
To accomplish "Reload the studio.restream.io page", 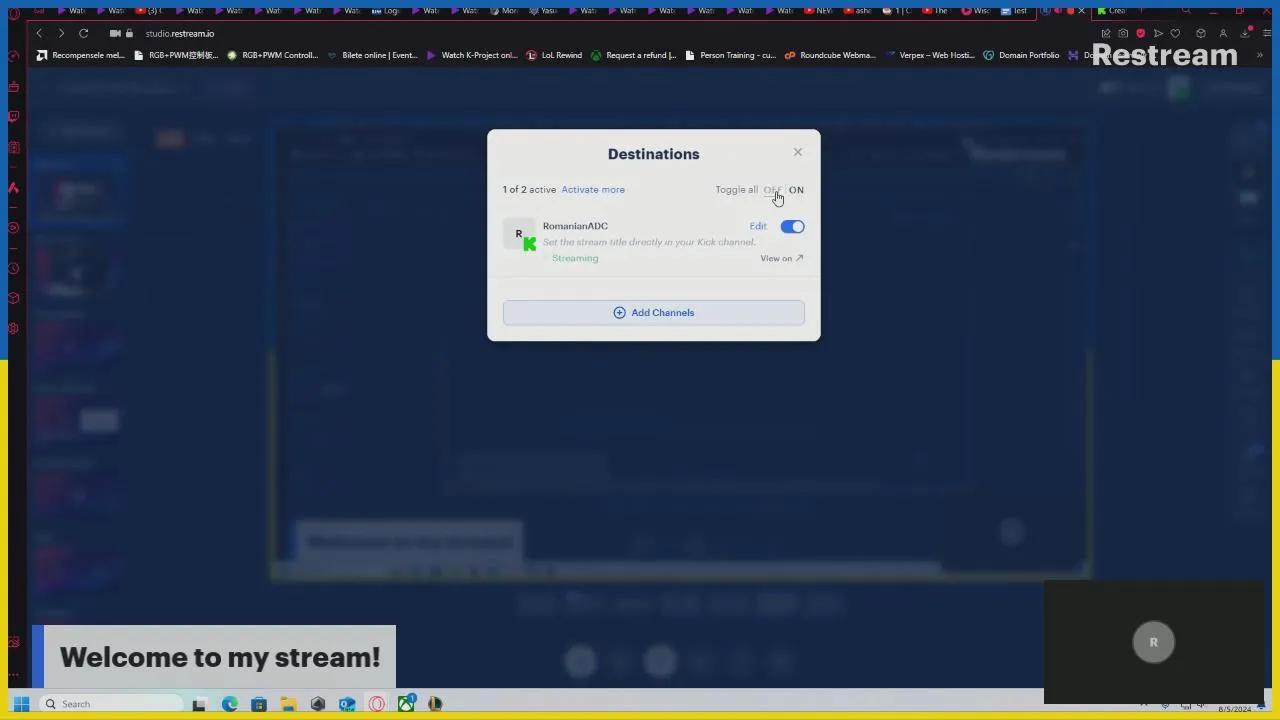I will tap(84, 34).
